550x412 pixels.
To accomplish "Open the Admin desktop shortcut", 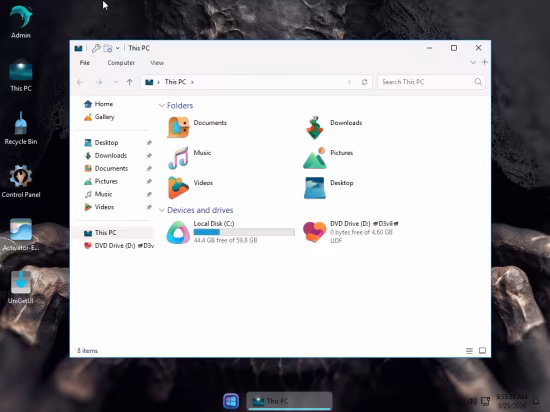I will click(x=21, y=22).
